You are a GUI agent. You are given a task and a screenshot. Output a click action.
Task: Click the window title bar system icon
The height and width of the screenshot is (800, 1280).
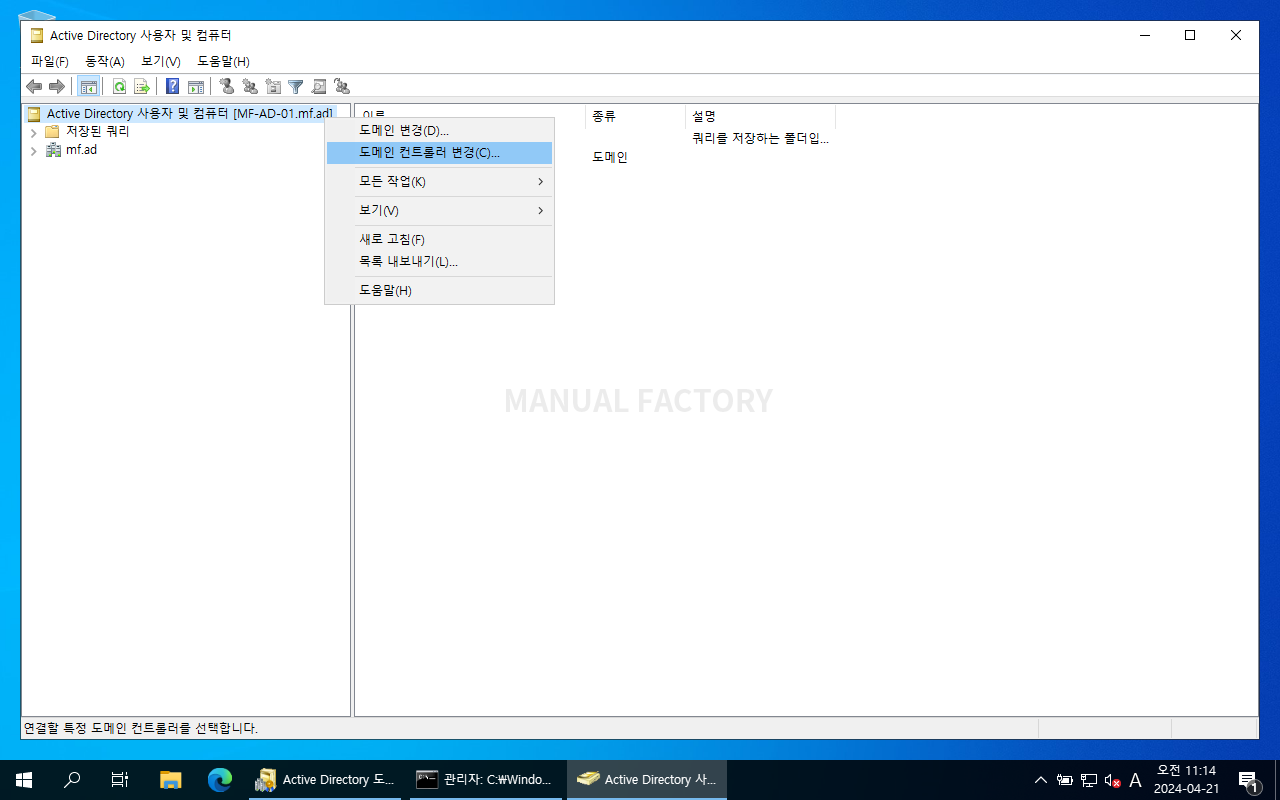pos(37,36)
